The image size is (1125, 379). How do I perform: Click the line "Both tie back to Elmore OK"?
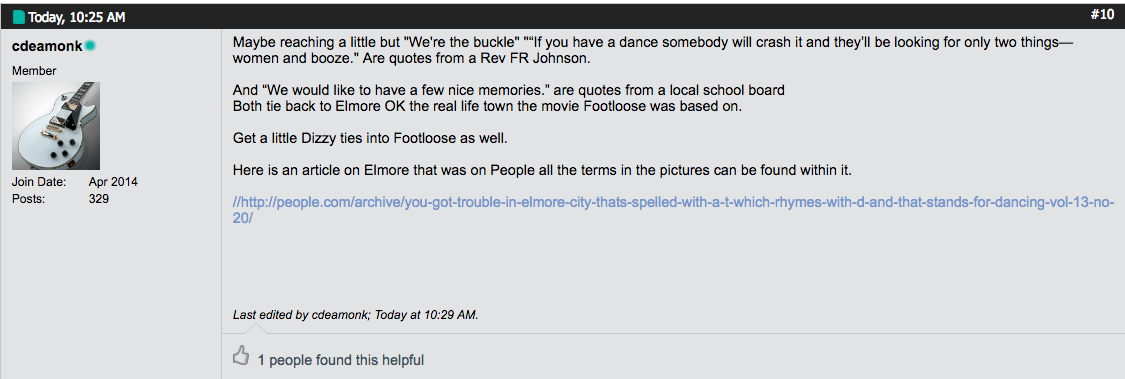[486, 106]
